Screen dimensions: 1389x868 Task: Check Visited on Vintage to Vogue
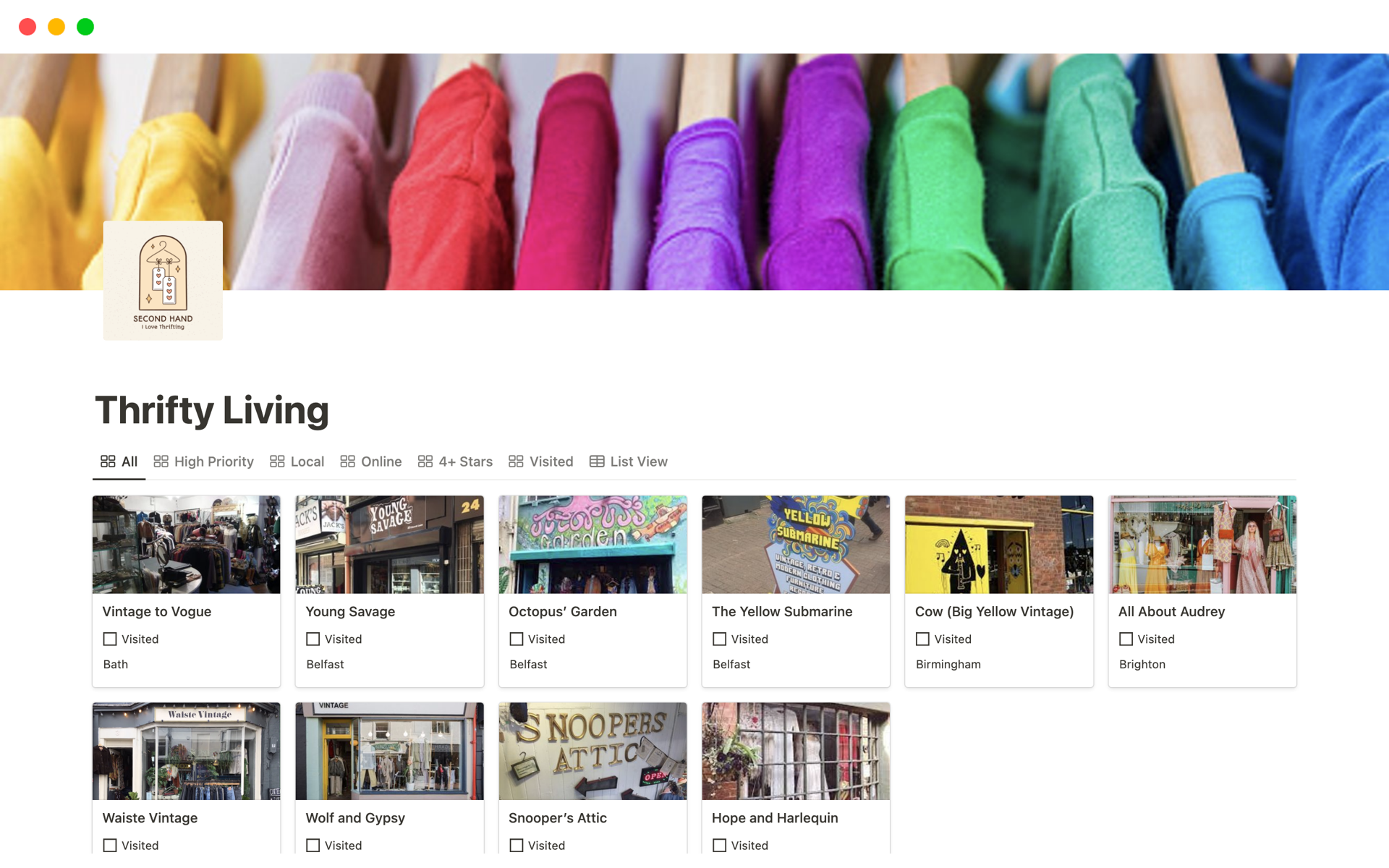(x=109, y=639)
